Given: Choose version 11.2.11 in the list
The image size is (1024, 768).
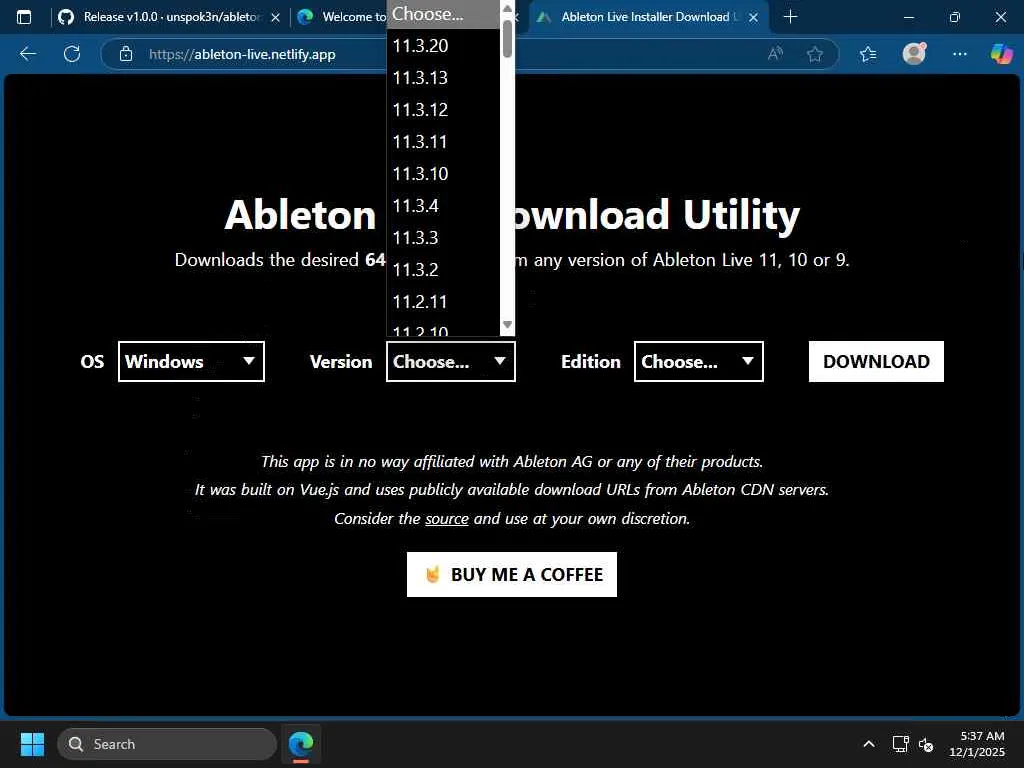Looking at the screenshot, I should tap(443, 302).
